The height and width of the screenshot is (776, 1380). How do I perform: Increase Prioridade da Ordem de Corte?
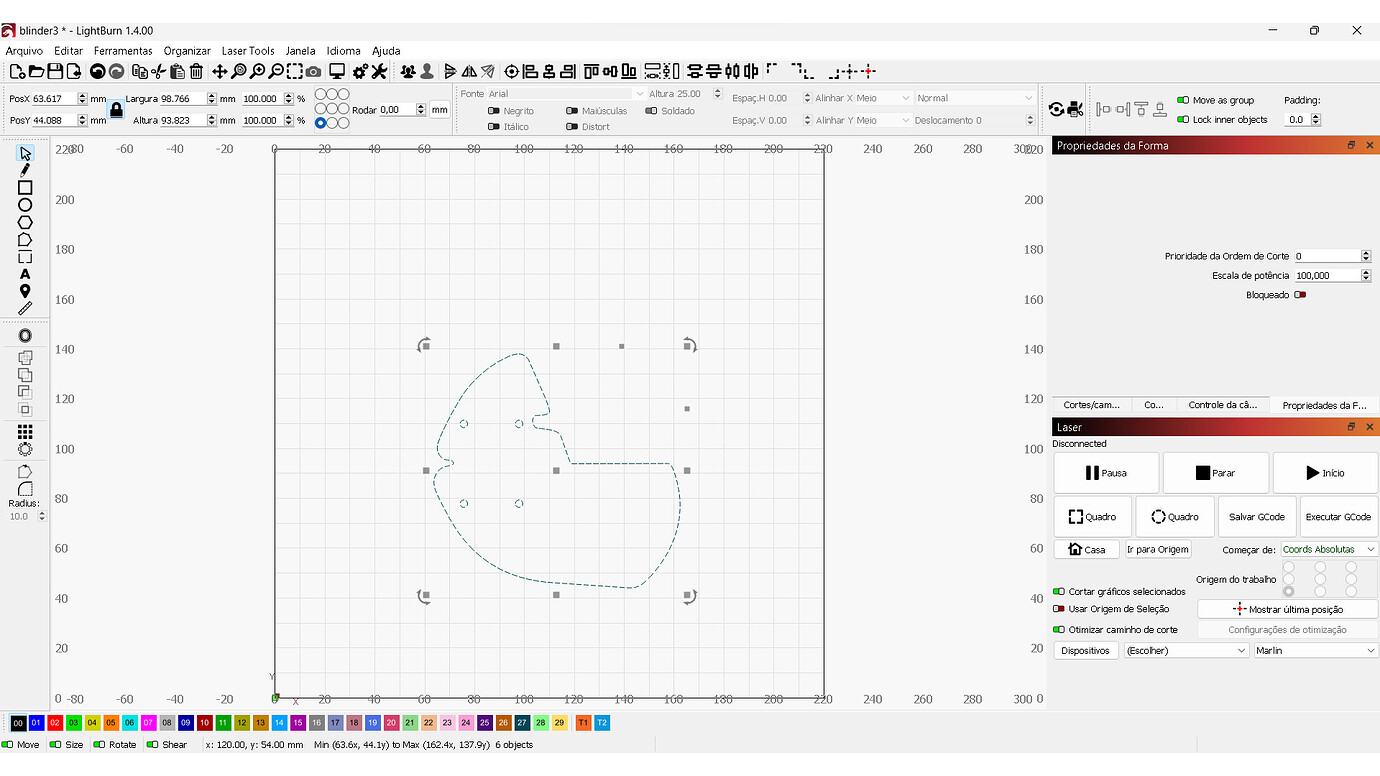click(x=1366, y=253)
